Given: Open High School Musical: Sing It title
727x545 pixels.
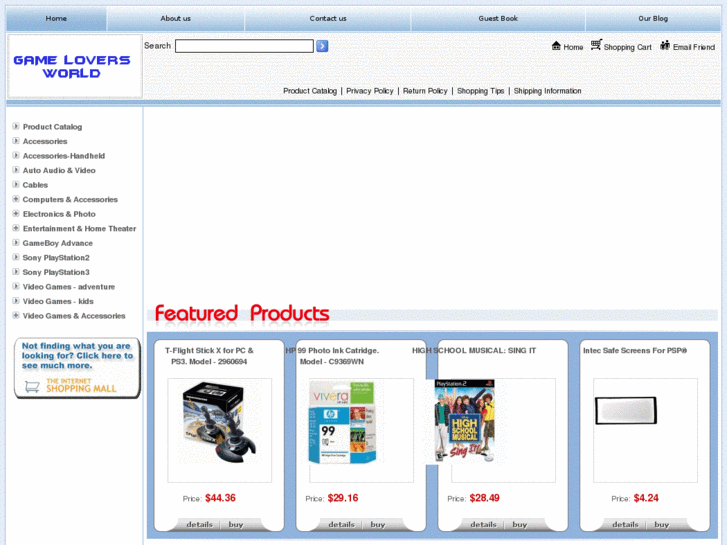Looking at the screenshot, I should pos(474,351).
